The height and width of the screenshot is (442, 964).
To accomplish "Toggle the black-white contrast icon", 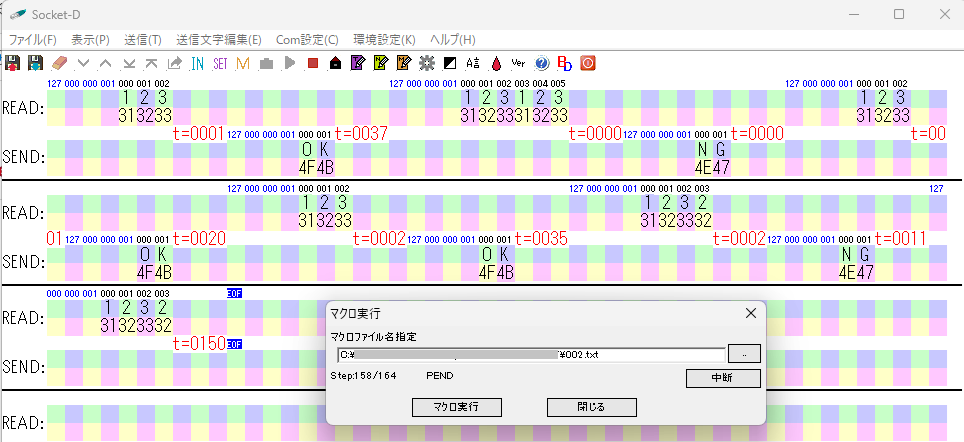I will tap(450, 63).
